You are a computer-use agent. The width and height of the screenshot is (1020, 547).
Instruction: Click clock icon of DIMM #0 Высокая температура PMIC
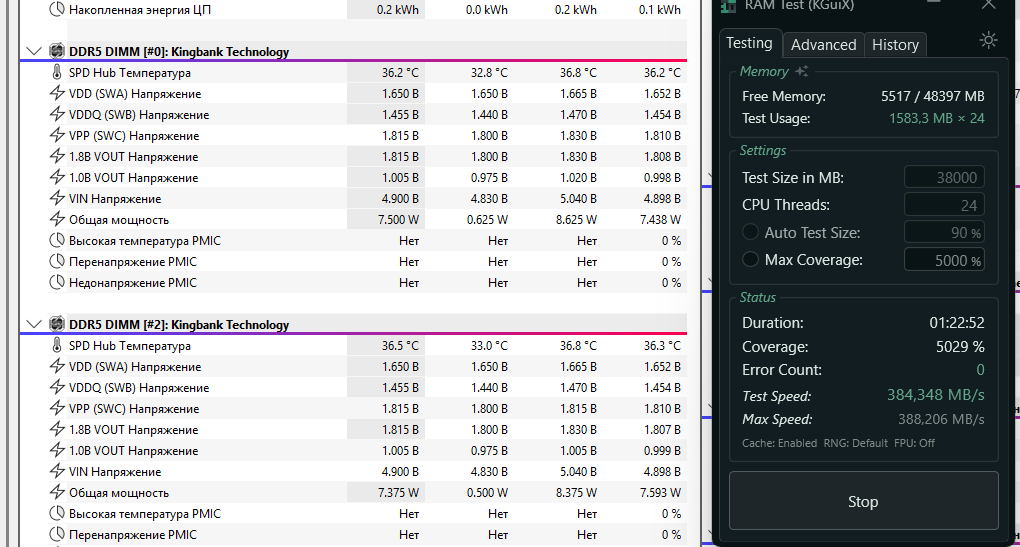tap(57, 241)
